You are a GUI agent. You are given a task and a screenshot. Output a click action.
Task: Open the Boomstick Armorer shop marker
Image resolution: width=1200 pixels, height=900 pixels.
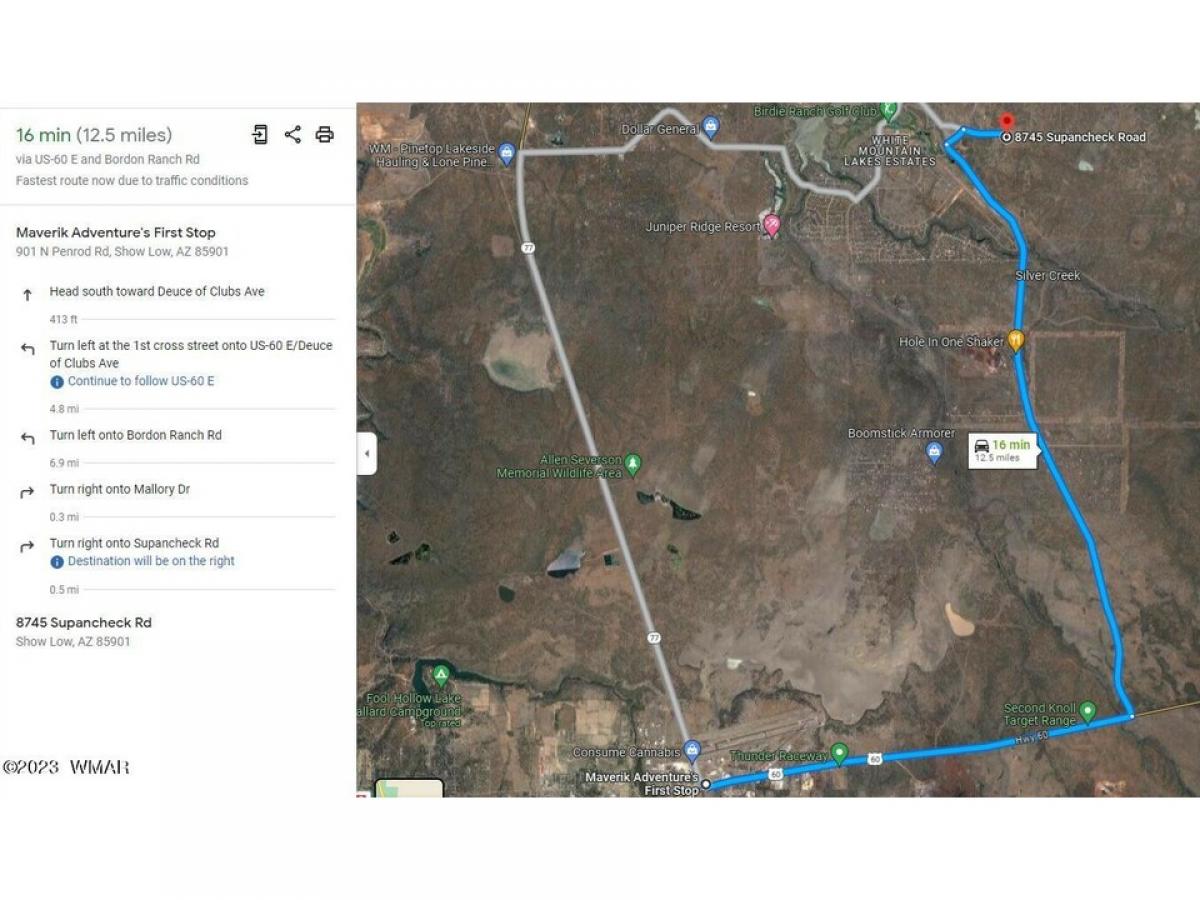[934, 453]
